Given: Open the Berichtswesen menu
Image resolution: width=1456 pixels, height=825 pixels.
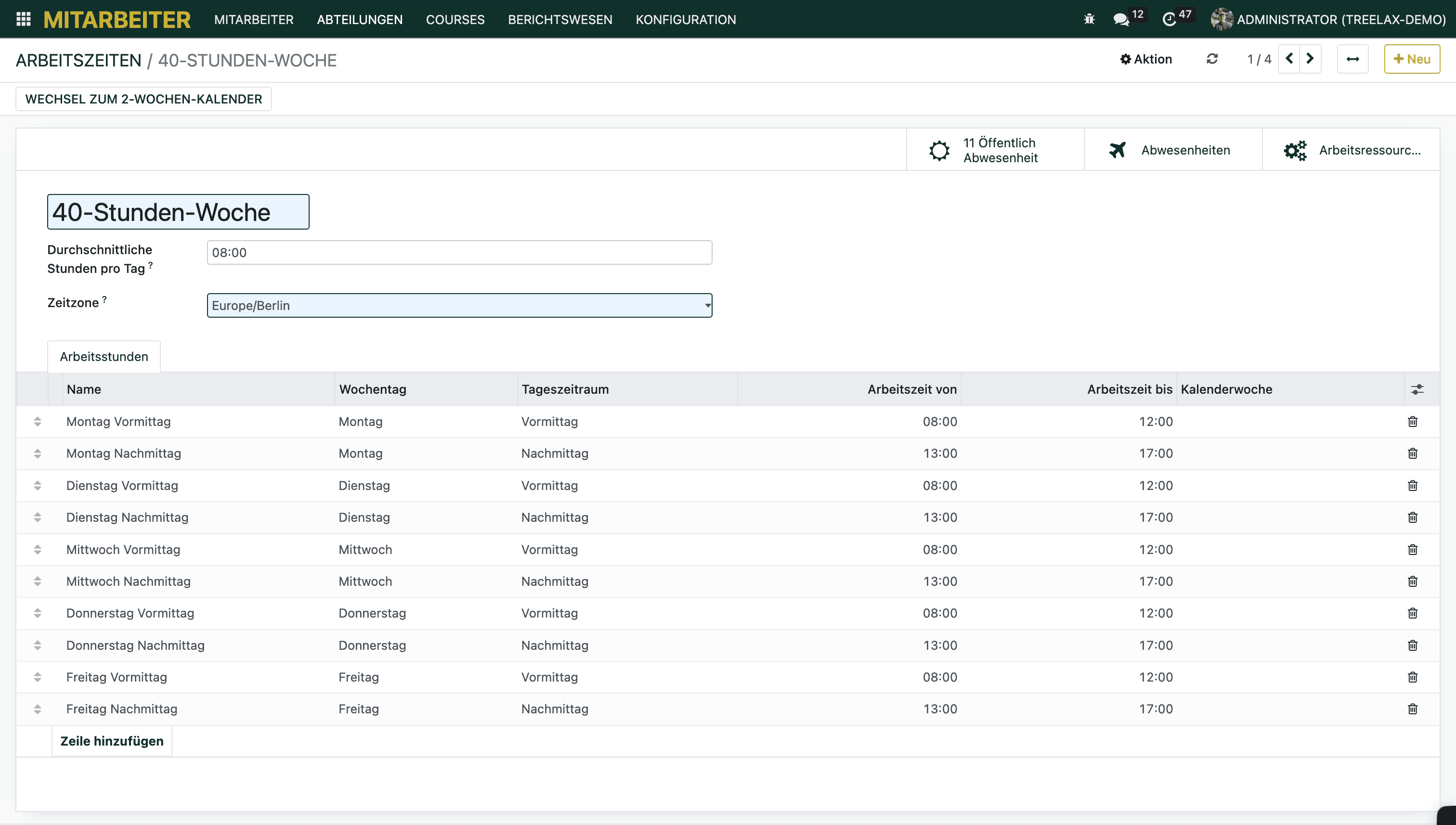Looking at the screenshot, I should (x=559, y=19).
